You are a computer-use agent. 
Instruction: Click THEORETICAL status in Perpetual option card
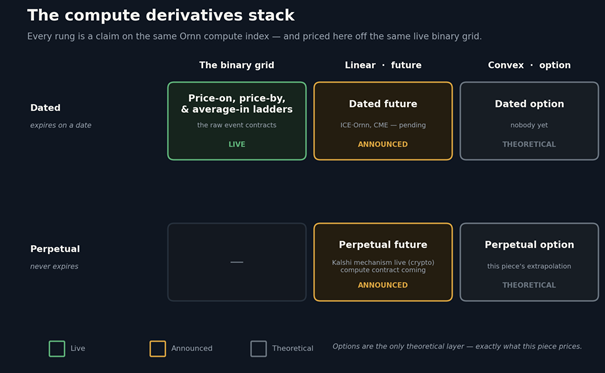[x=529, y=285]
